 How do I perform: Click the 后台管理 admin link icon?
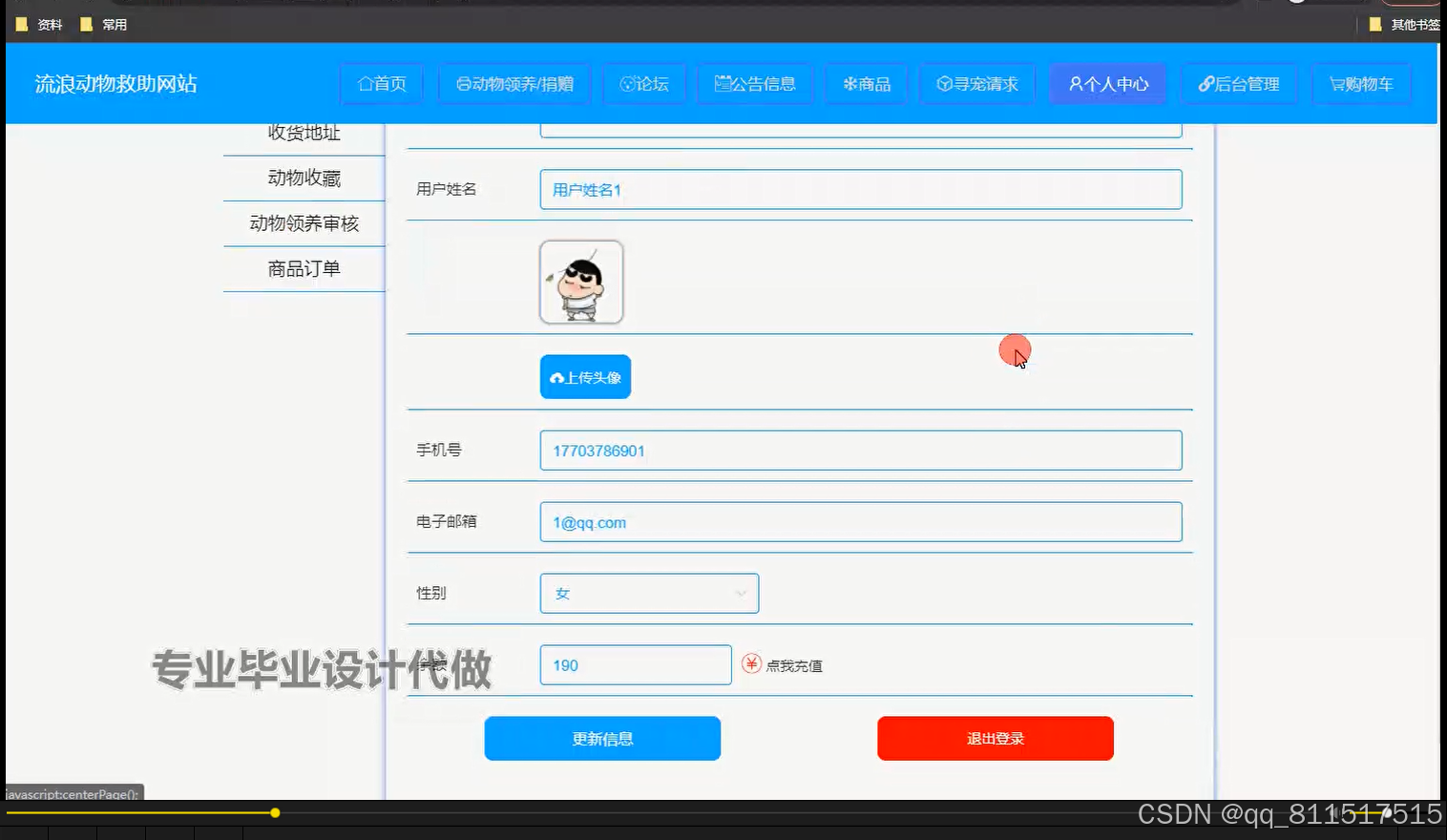[x=1207, y=84]
